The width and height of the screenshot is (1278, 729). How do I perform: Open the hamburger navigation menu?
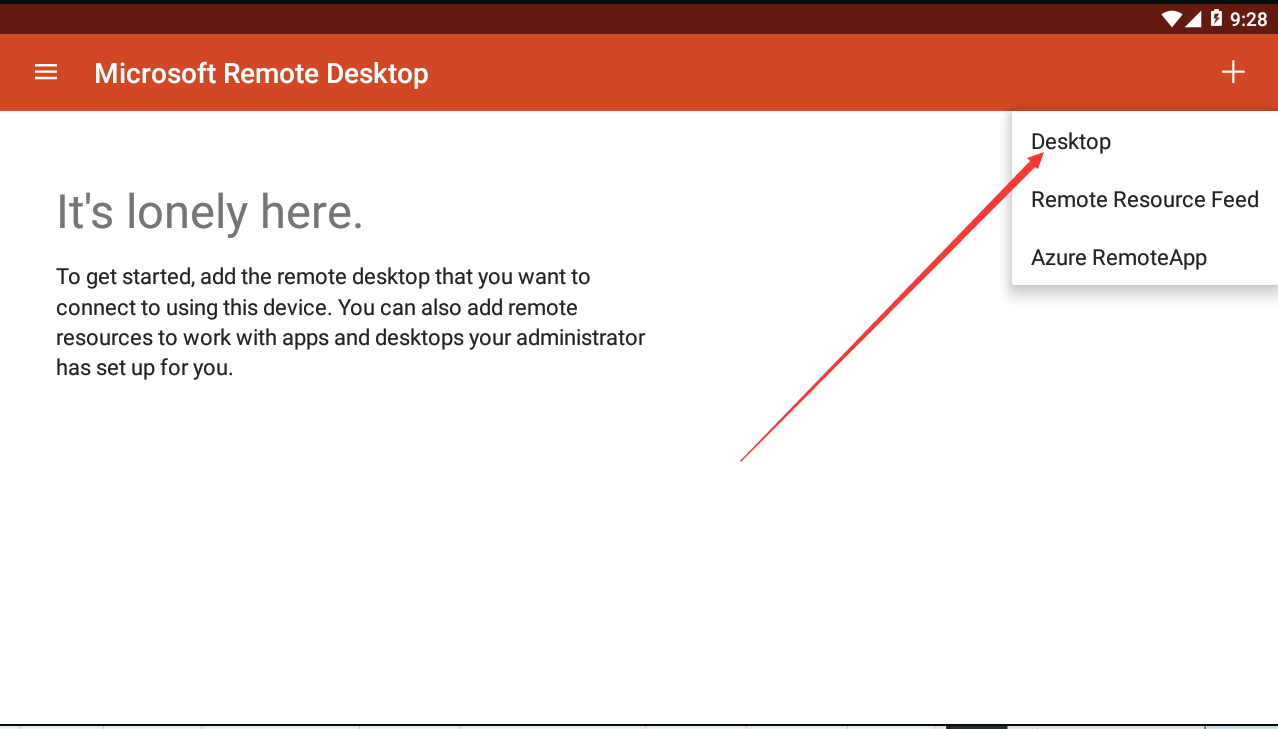[46, 72]
